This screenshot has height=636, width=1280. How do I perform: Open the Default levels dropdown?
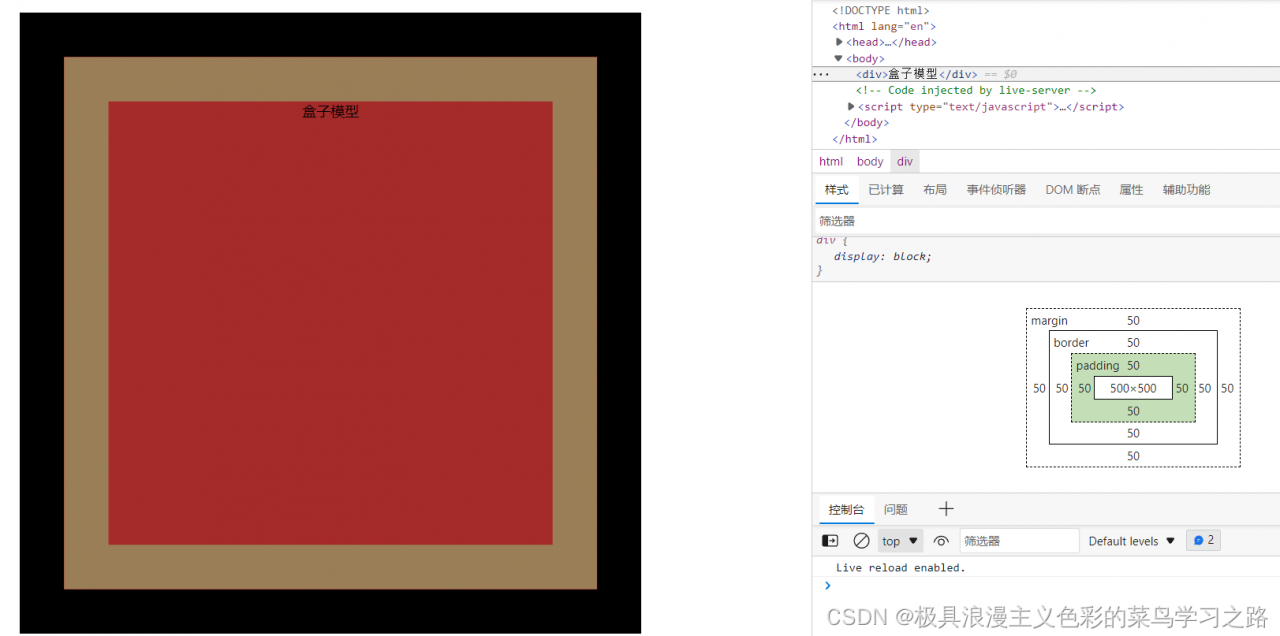click(x=1132, y=541)
